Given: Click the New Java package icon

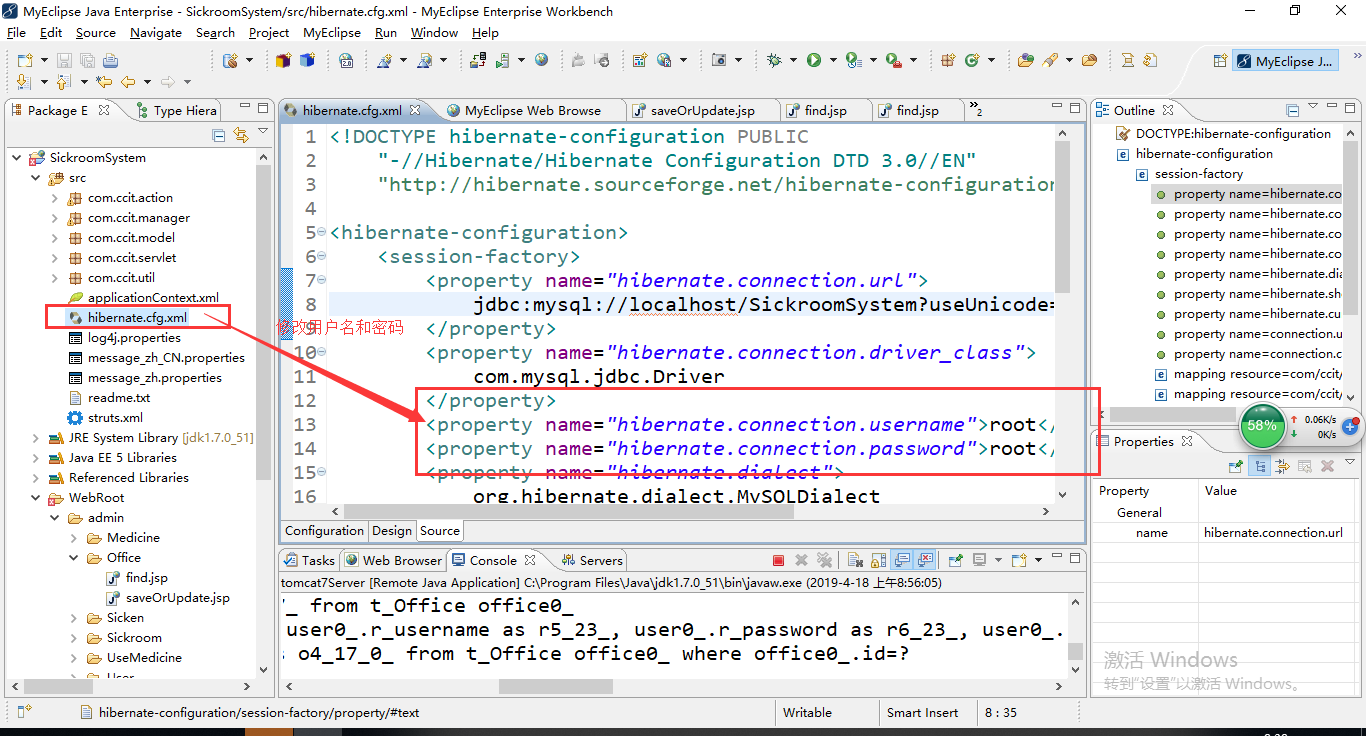Looking at the screenshot, I should click(x=947, y=61).
